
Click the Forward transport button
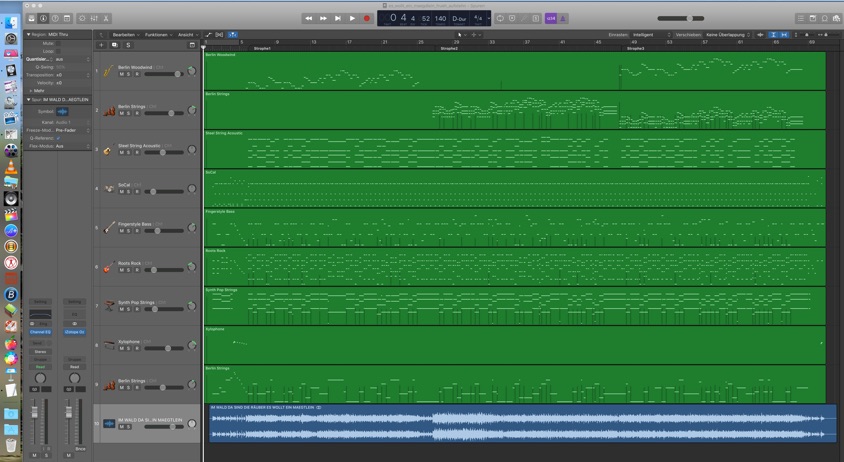(323, 18)
